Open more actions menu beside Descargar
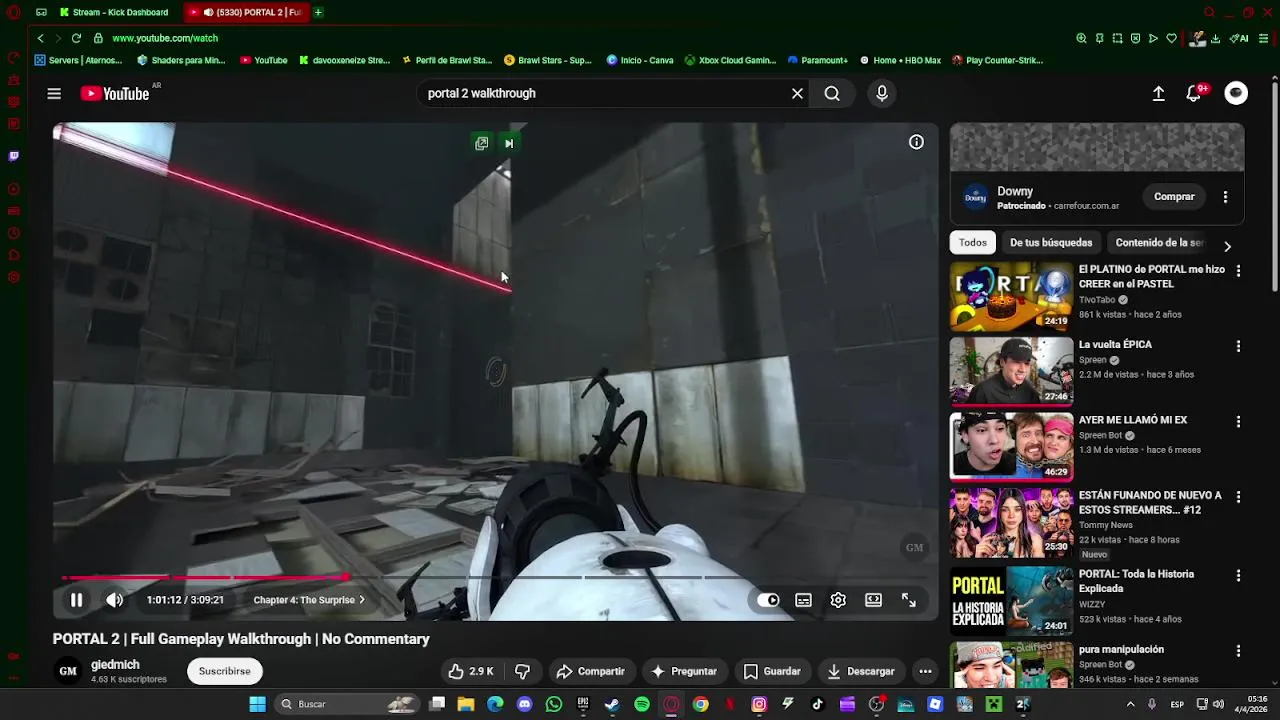The width and height of the screenshot is (1280, 720). click(925, 671)
